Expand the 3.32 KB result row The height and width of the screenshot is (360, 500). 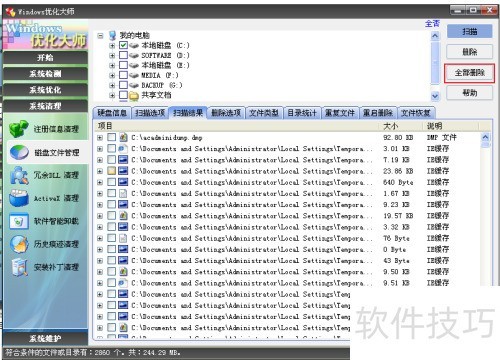coord(100,227)
